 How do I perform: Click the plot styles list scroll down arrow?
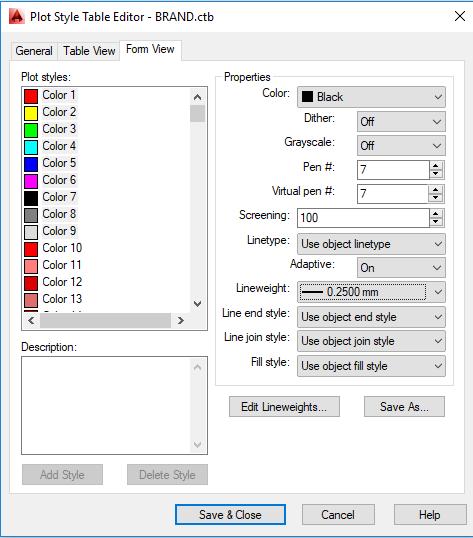tap(198, 303)
